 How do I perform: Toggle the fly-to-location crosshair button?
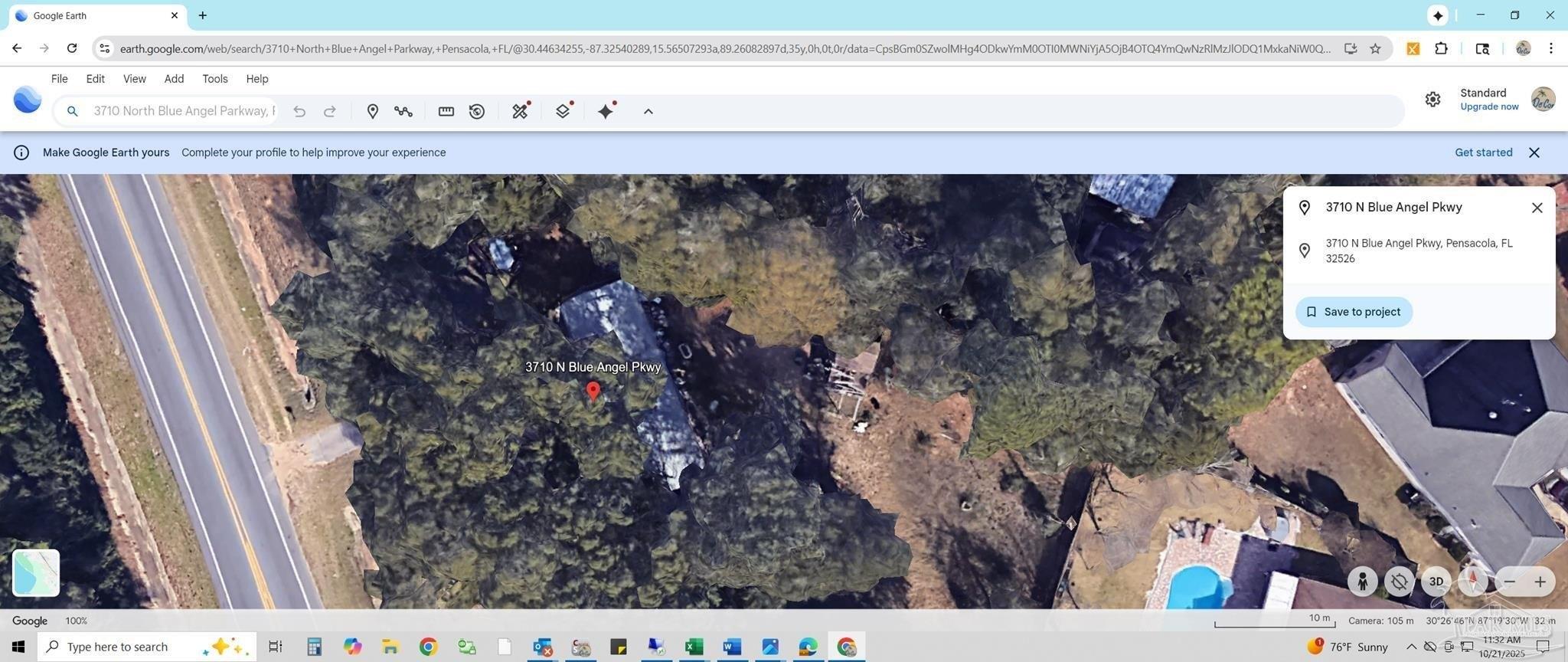click(x=1399, y=582)
